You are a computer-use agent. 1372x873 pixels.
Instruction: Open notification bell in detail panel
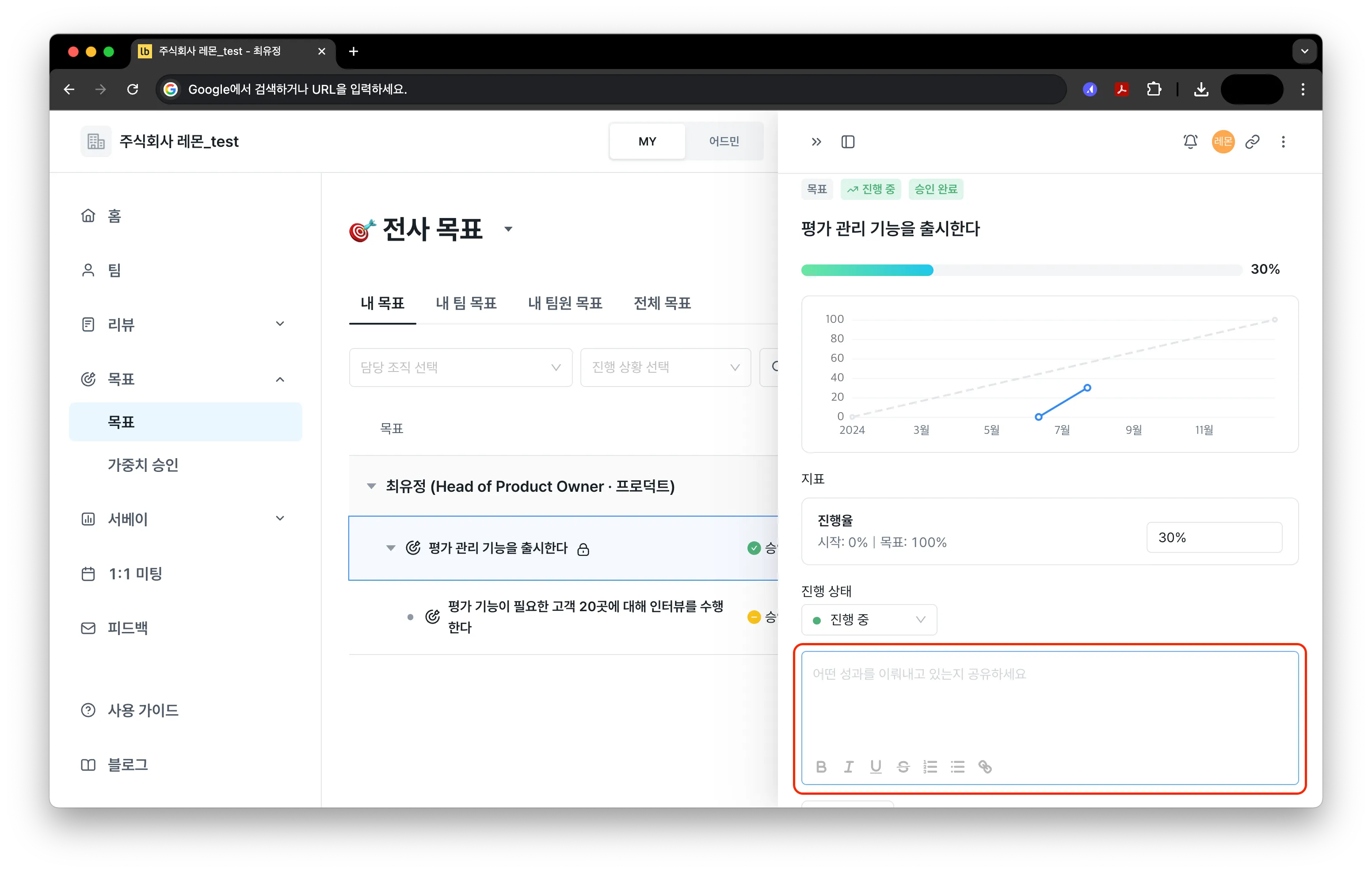[1190, 142]
